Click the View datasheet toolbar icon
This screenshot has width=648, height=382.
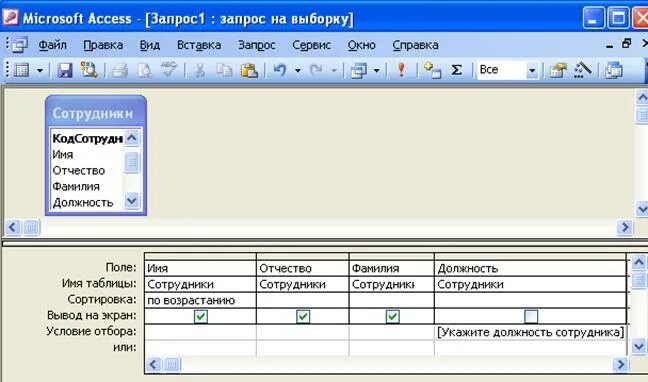coord(22,70)
